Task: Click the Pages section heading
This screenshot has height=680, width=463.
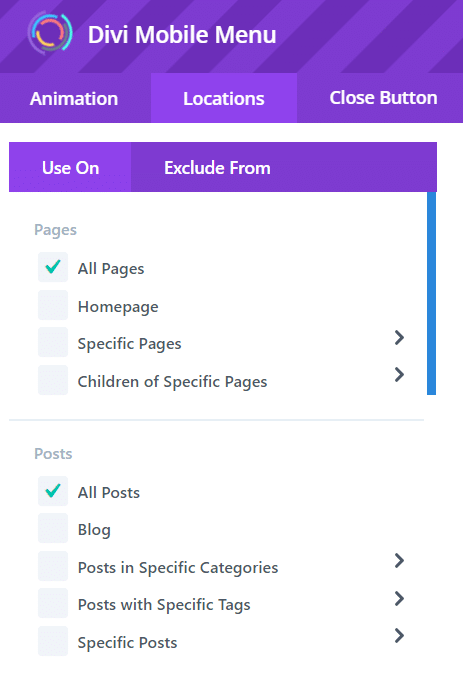Action: pos(55,230)
